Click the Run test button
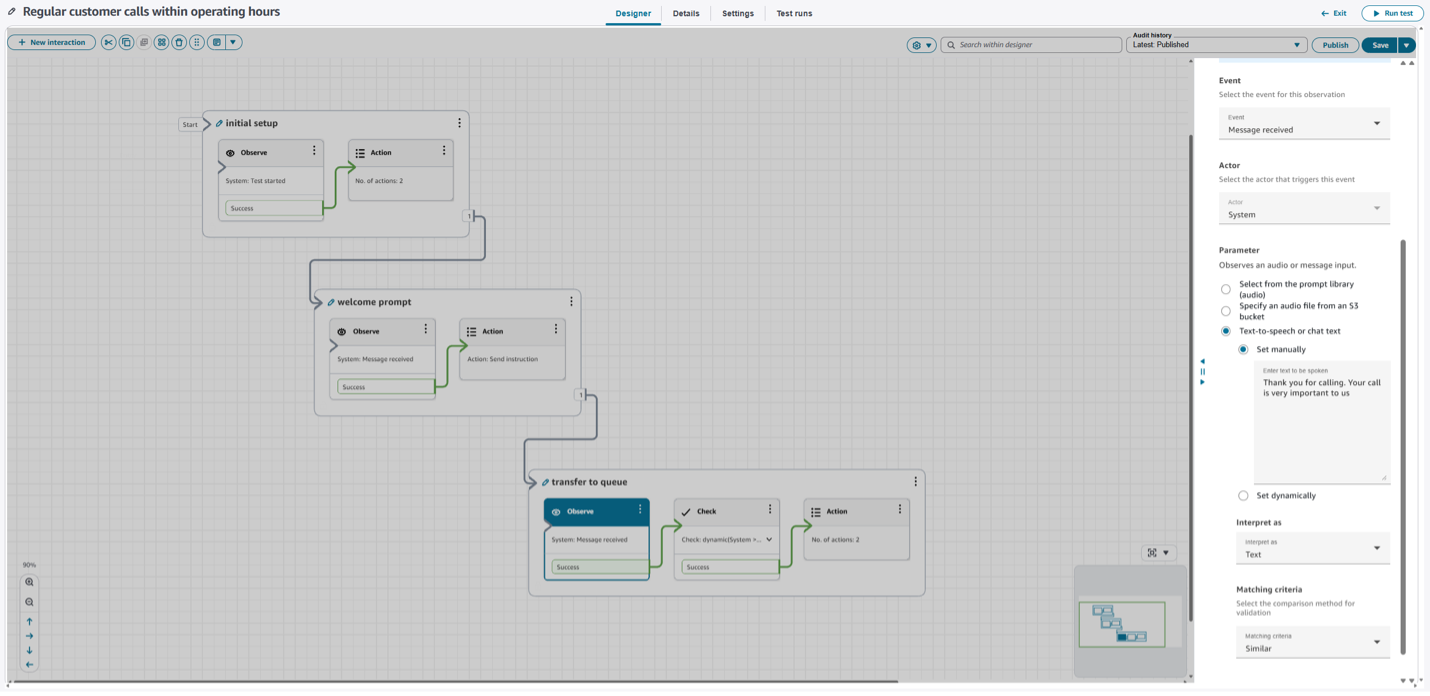The width and height of the screenshot is (1430, 696). tap(1392, 14)
